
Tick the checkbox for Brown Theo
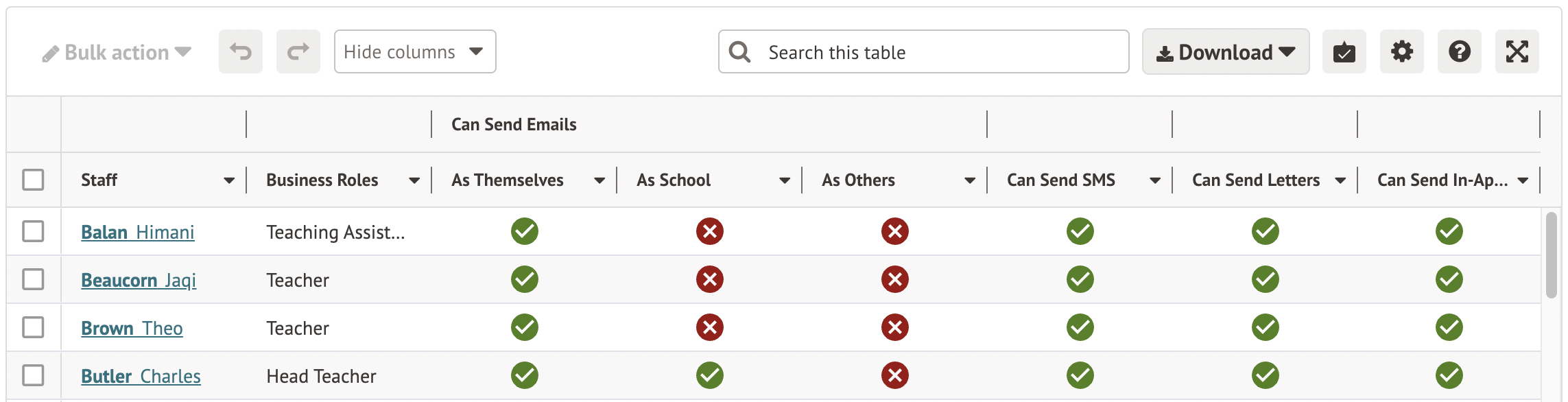33,327
